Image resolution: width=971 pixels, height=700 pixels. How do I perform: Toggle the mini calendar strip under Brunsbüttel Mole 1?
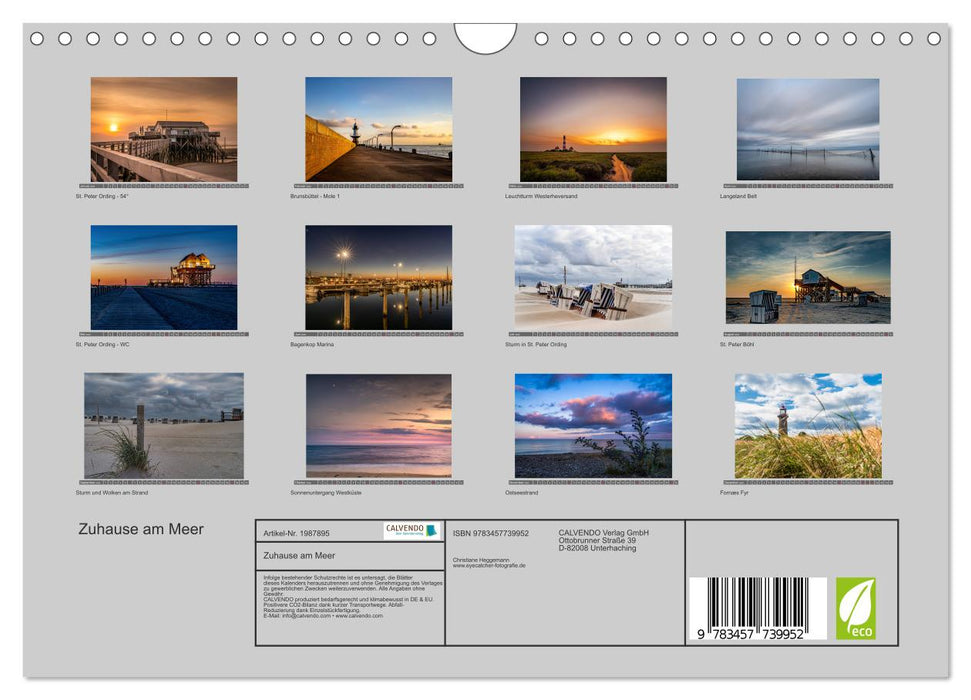tap(377, 185)
